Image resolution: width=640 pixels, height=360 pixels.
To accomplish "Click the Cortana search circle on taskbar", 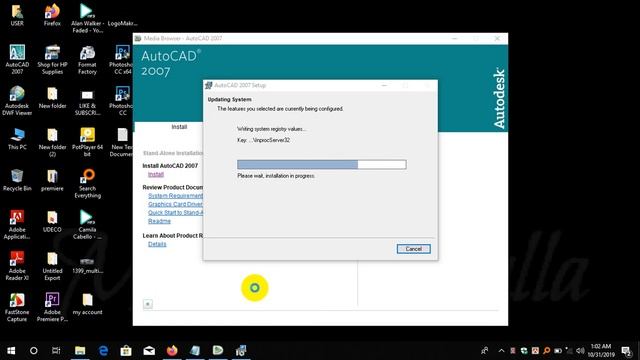I will click(33, 351).
